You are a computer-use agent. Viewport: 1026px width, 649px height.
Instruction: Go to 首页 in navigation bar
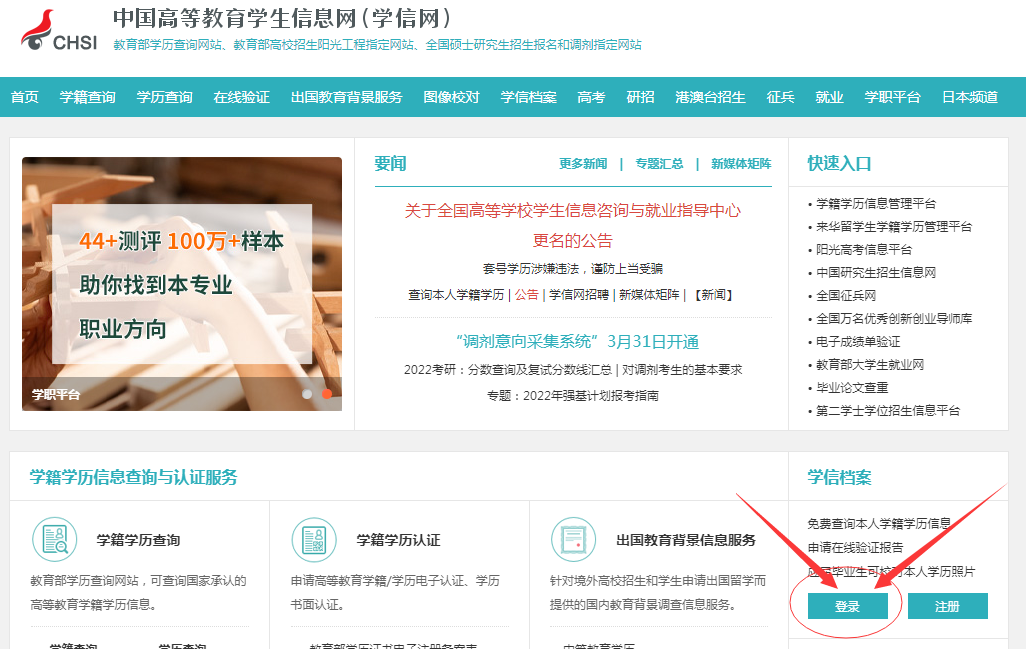coord(25,97)
